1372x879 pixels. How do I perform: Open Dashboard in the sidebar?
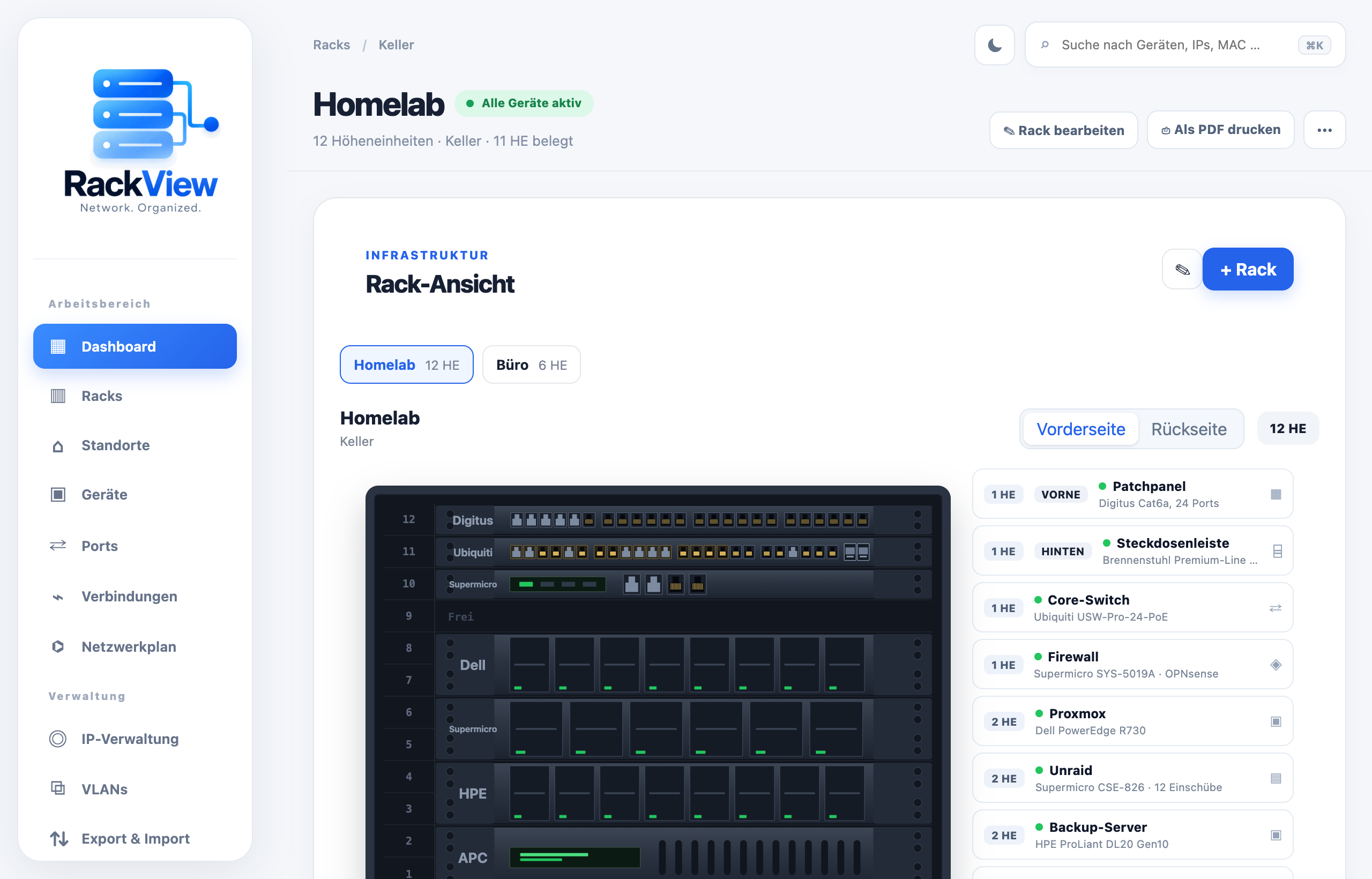pyautogui.click(x=135, y=346)
